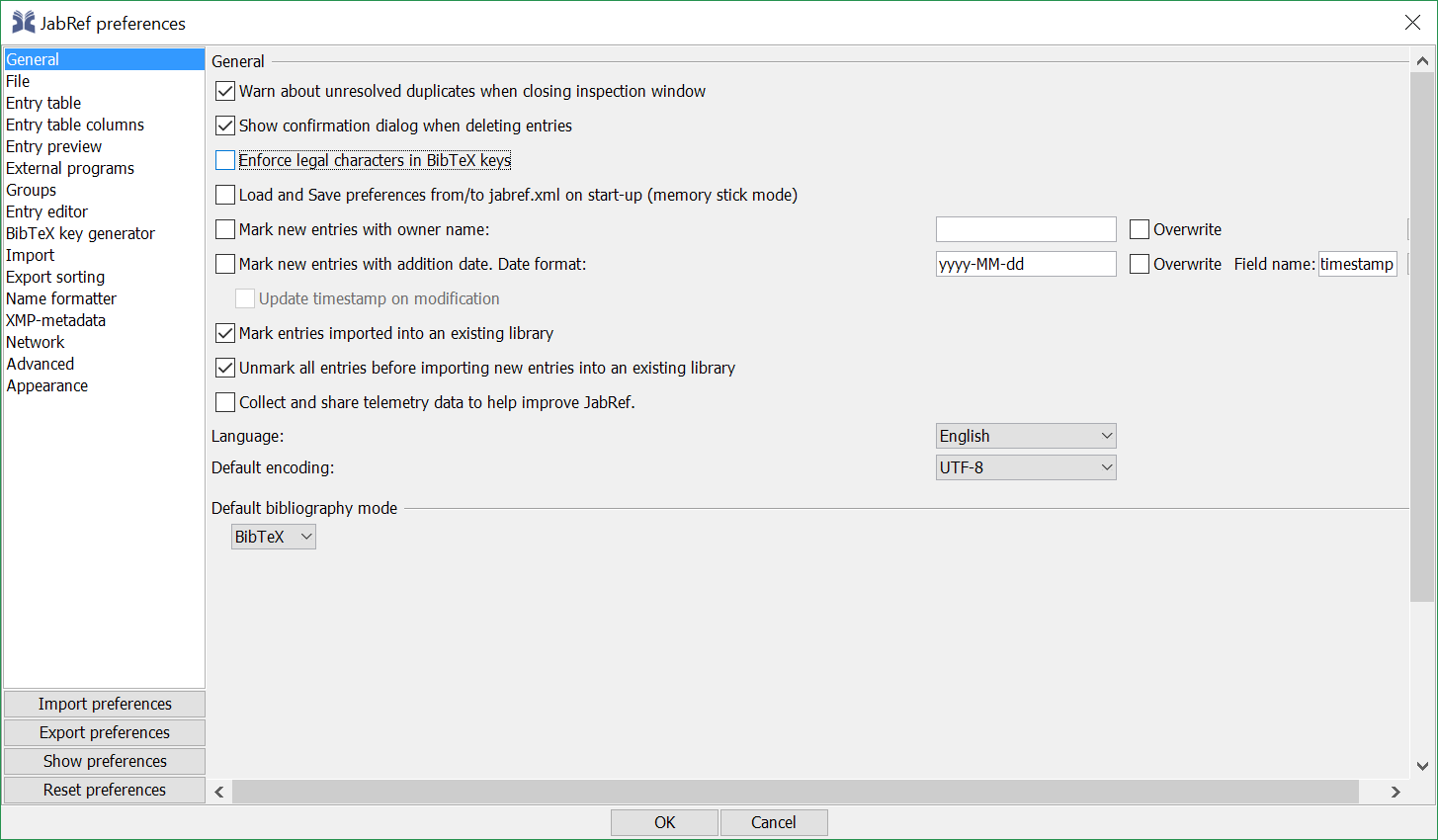The image size is (1438, 840).
Task: Expand the Default encoding UTF-8 dropdown
Action: 1026,467
